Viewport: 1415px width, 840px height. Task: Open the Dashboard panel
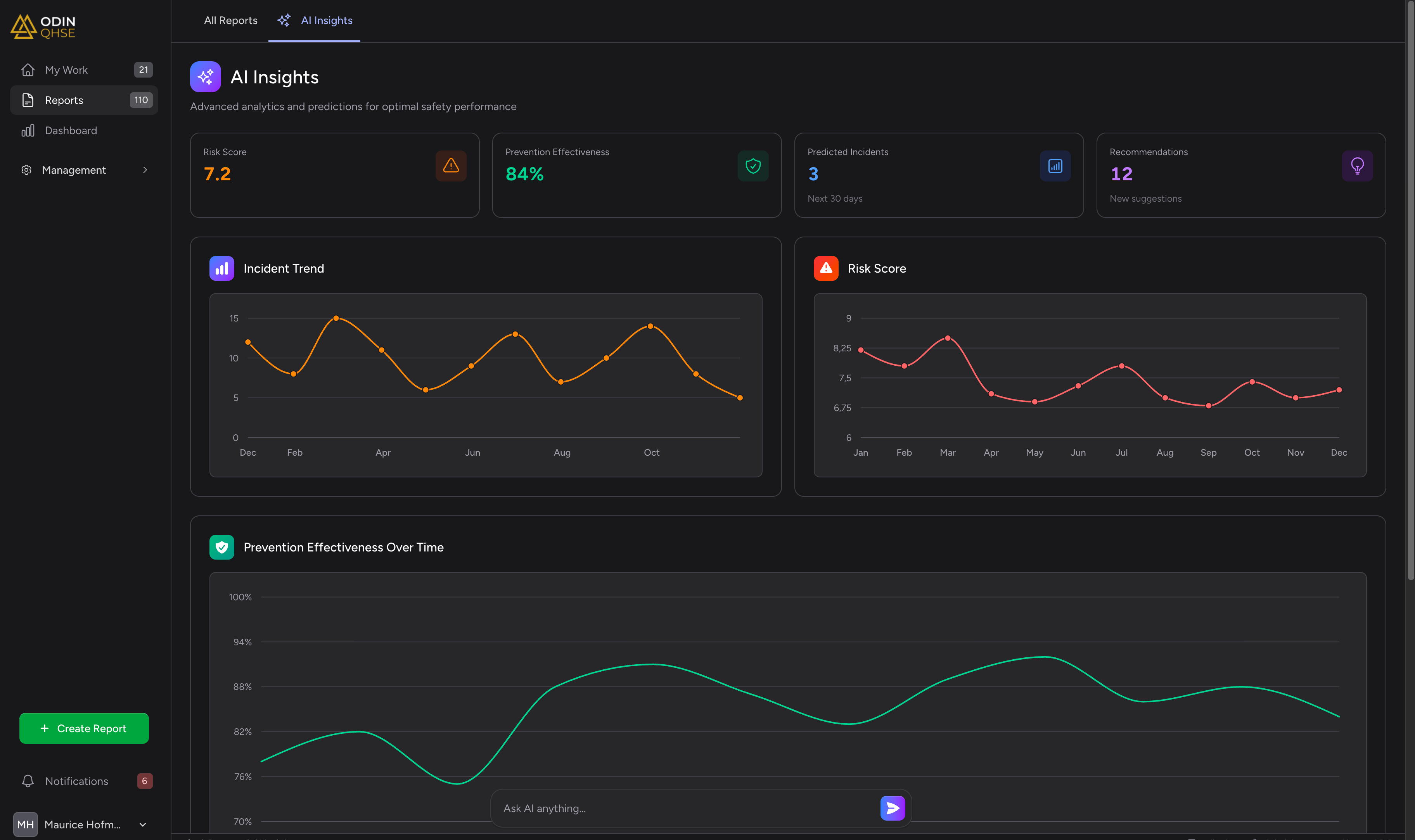[x=71, y=130]
